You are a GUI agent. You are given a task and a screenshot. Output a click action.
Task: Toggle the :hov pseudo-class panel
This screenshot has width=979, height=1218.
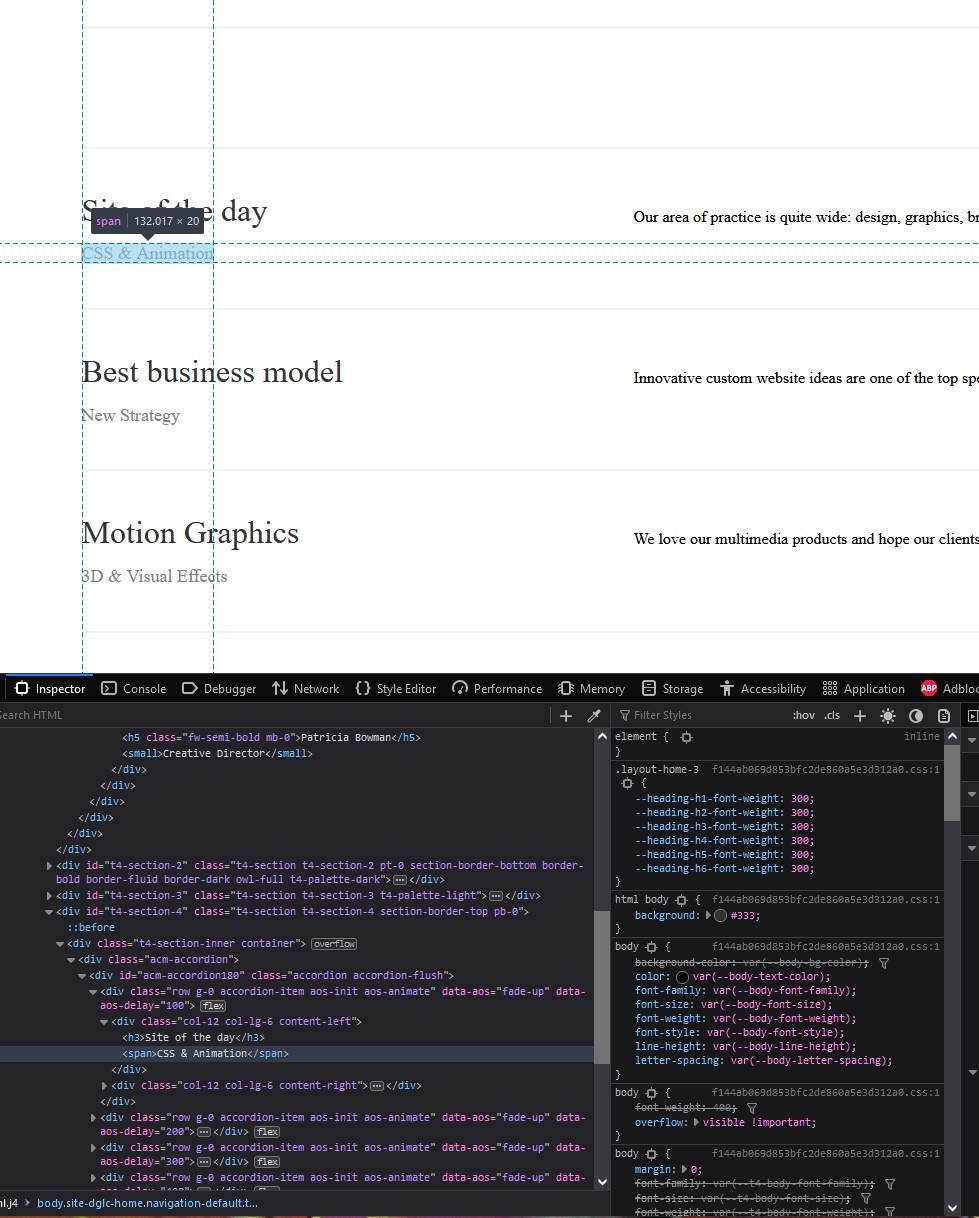[x=803, y=715]
